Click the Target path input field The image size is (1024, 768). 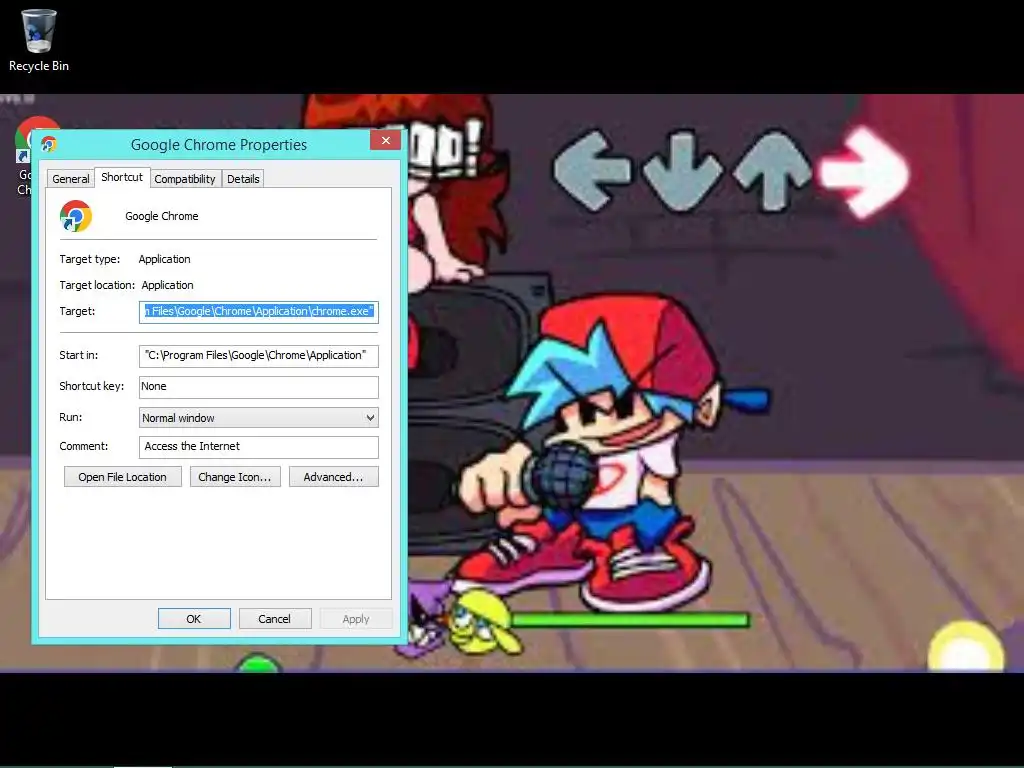pyautogui.click(x=259, y=312)
